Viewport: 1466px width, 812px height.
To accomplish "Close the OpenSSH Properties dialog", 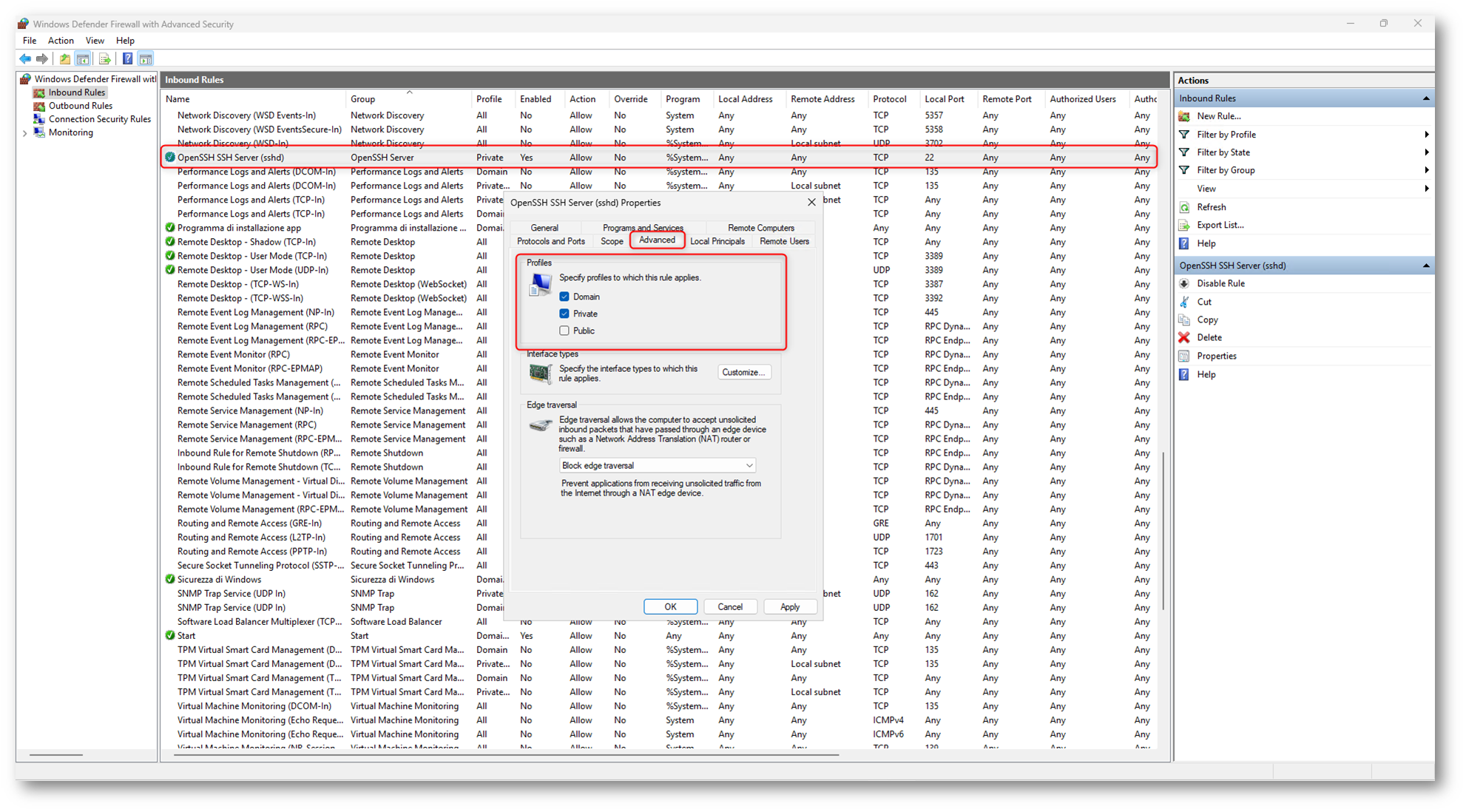I will tap(811, 202).
